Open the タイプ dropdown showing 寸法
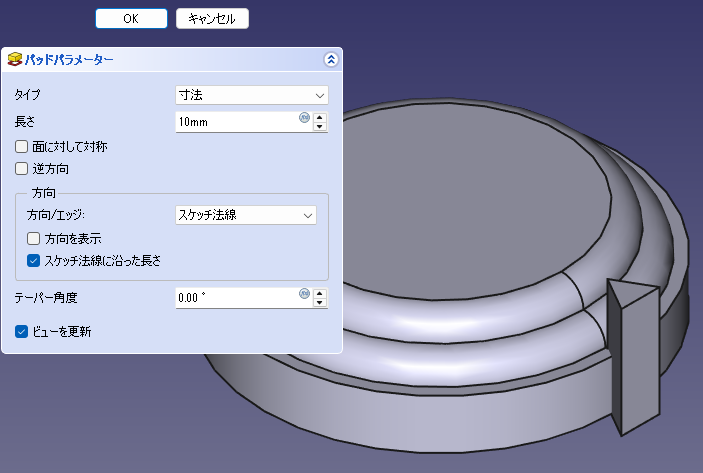The height and width of the screenshot is (473, 703). click(251, 95)
